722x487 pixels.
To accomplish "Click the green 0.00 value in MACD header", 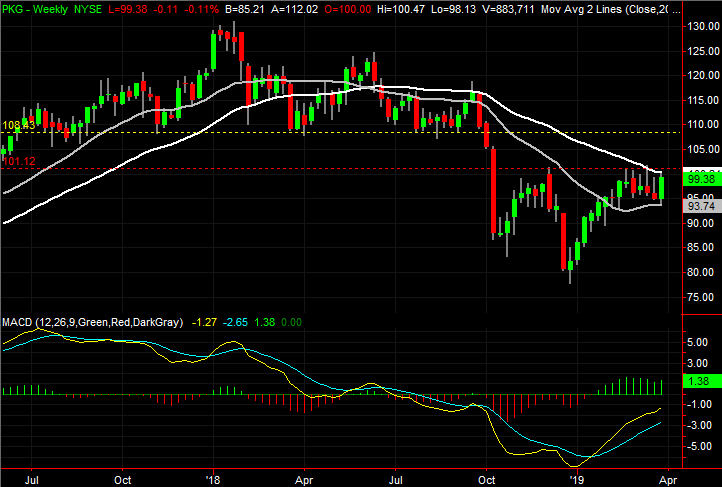I will 291,322.
